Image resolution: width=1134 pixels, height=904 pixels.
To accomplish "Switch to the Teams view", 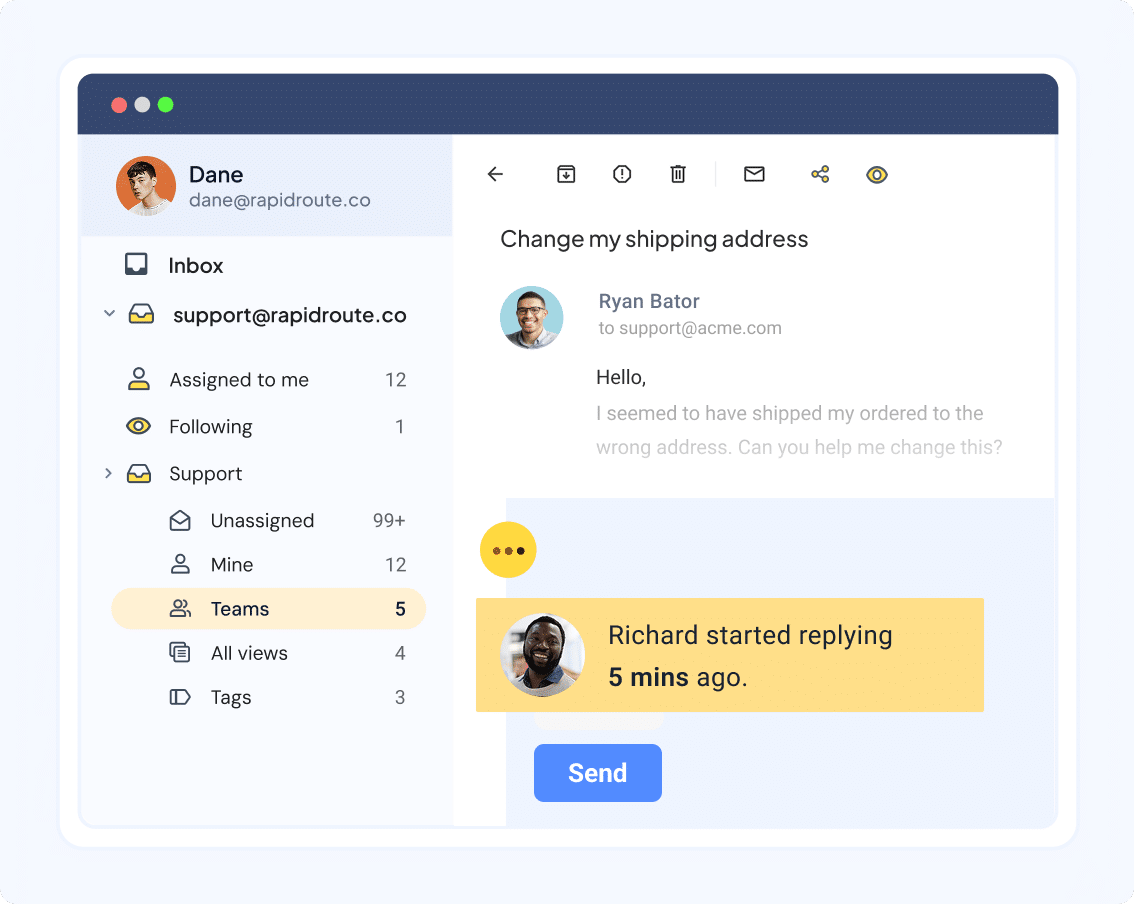I will 239,608.
